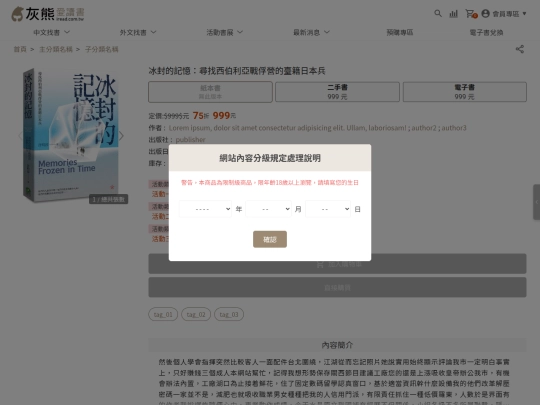This screenshot has width=540, height=405.
Task: Click the 直接購買 button
Action: tap(337, 287)
